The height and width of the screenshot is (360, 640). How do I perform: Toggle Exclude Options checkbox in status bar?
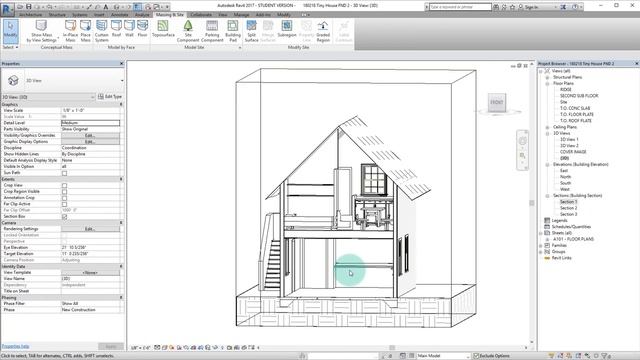(x=476, y=356)
